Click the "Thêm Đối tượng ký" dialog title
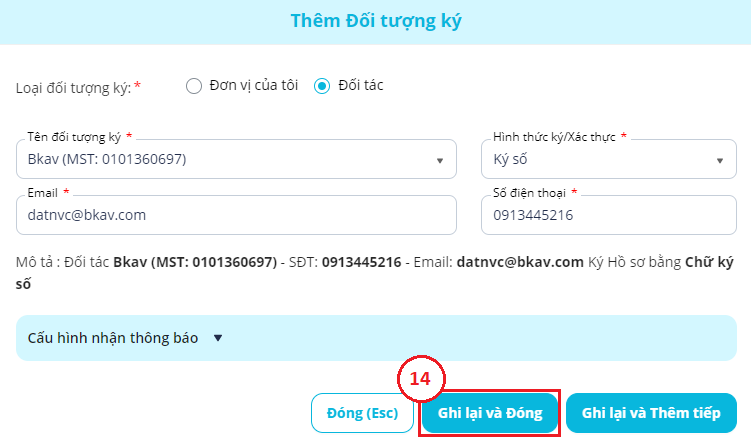Image resolution: width=751 pixels, height=442 pixels. click(376, 21)
